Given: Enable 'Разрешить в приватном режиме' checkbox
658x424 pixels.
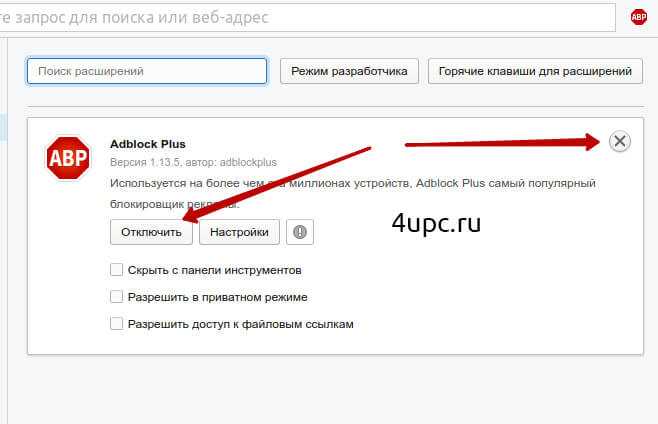Looking at the screenshot, I should click(x=116, y=297).
